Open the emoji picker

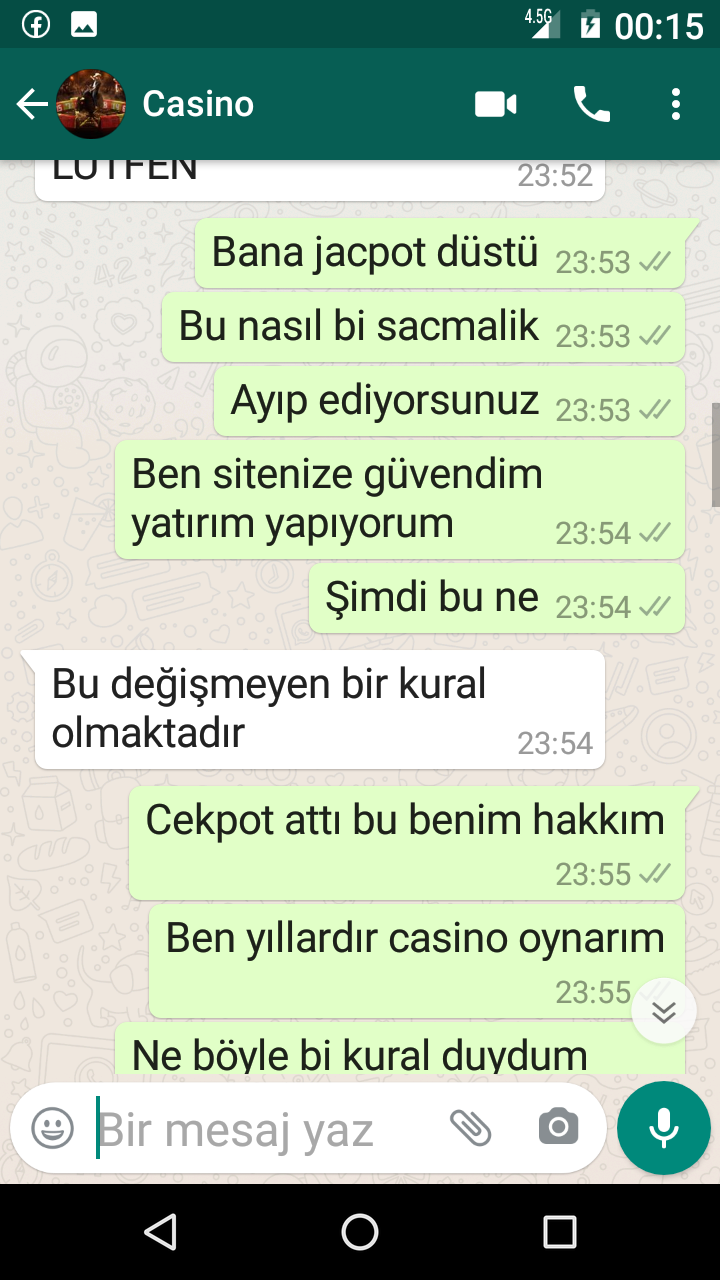(x=53, y=1129)
